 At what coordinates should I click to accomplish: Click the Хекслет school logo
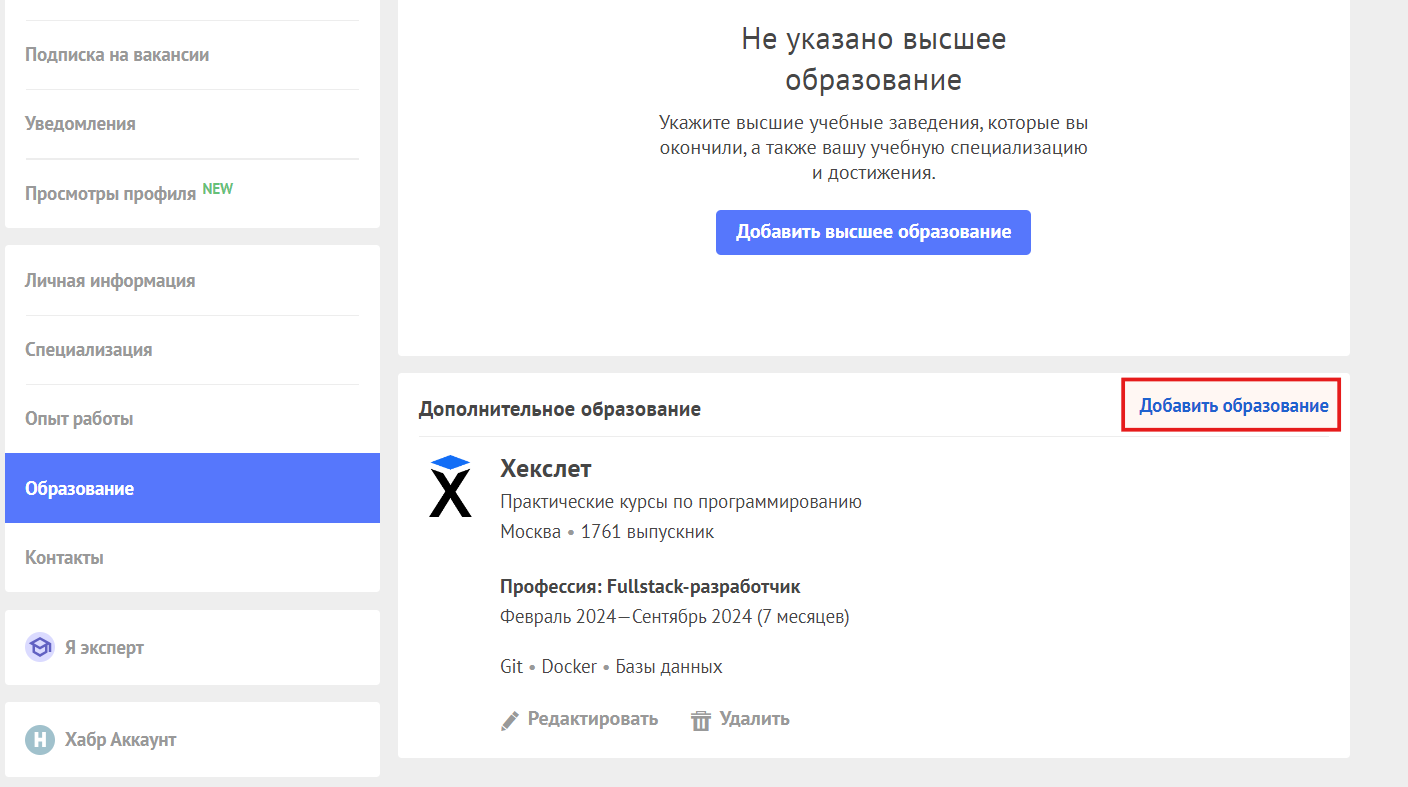click(450, 486)
